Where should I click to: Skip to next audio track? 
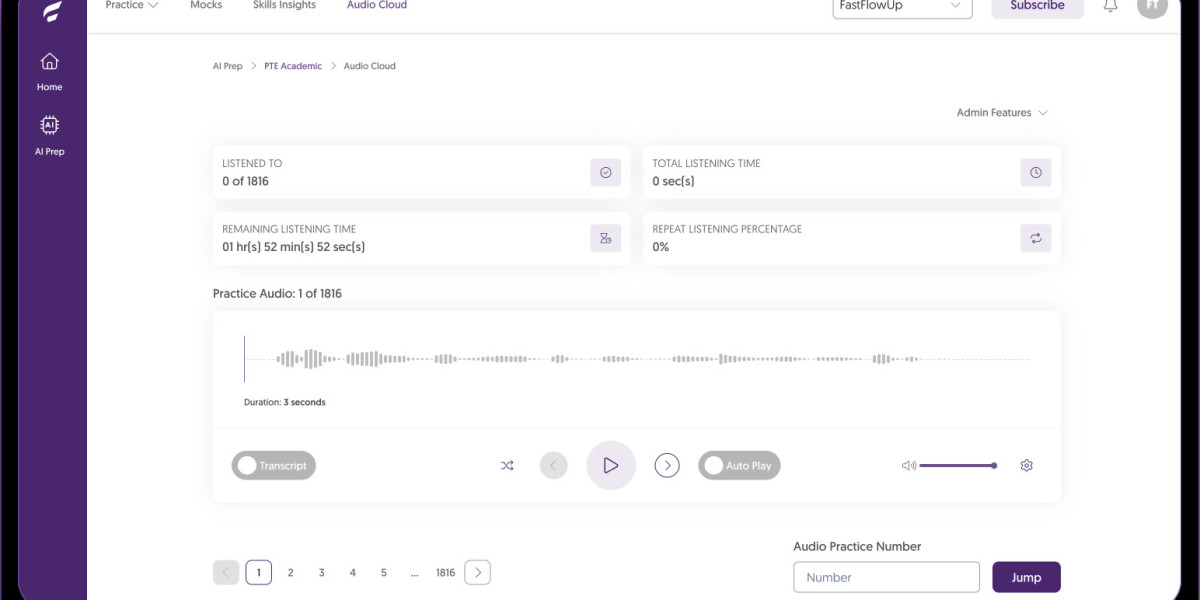click(667, 466)
